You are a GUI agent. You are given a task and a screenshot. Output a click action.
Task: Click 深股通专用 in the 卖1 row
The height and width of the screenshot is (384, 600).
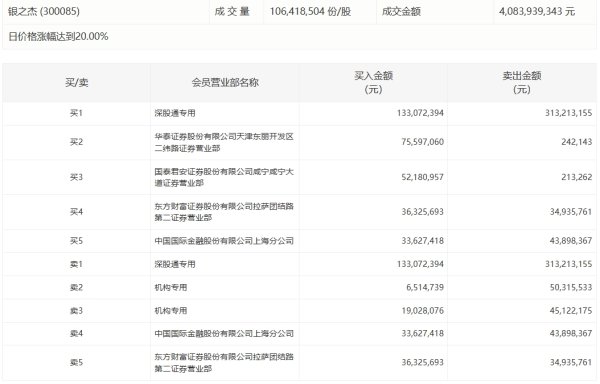(x=175, y=264)
